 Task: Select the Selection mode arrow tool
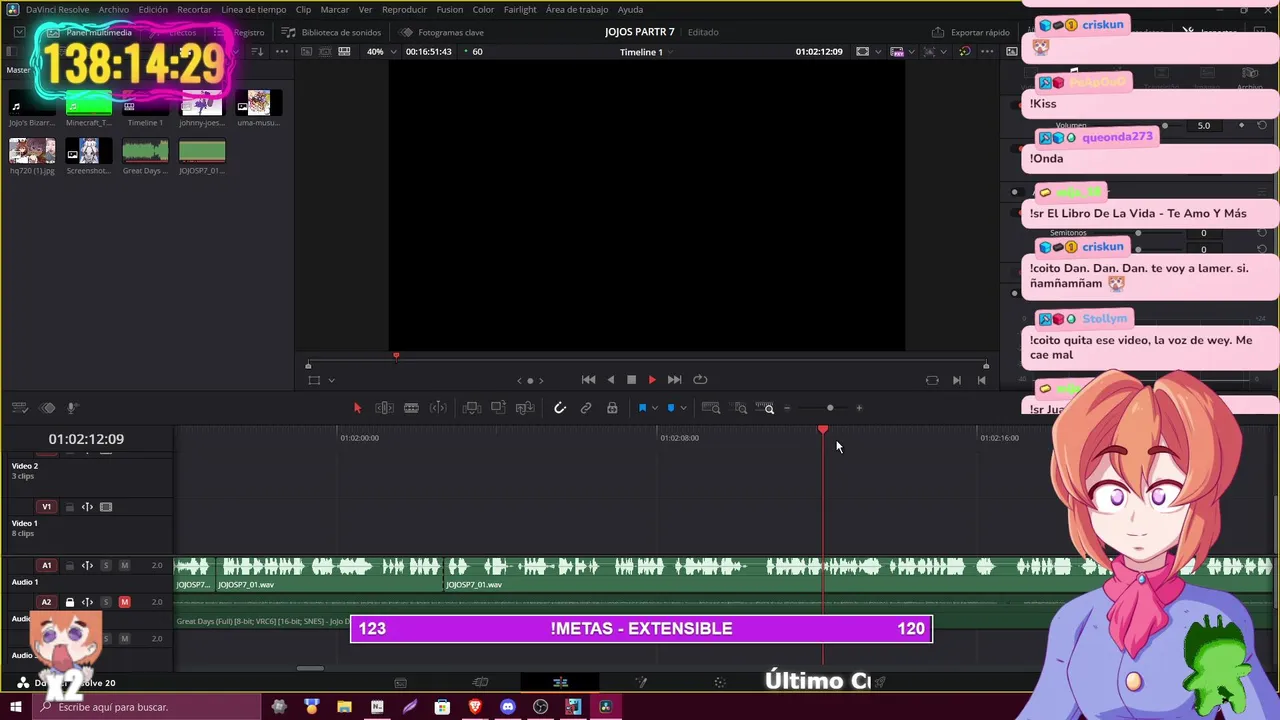click(x=357, y=408)
